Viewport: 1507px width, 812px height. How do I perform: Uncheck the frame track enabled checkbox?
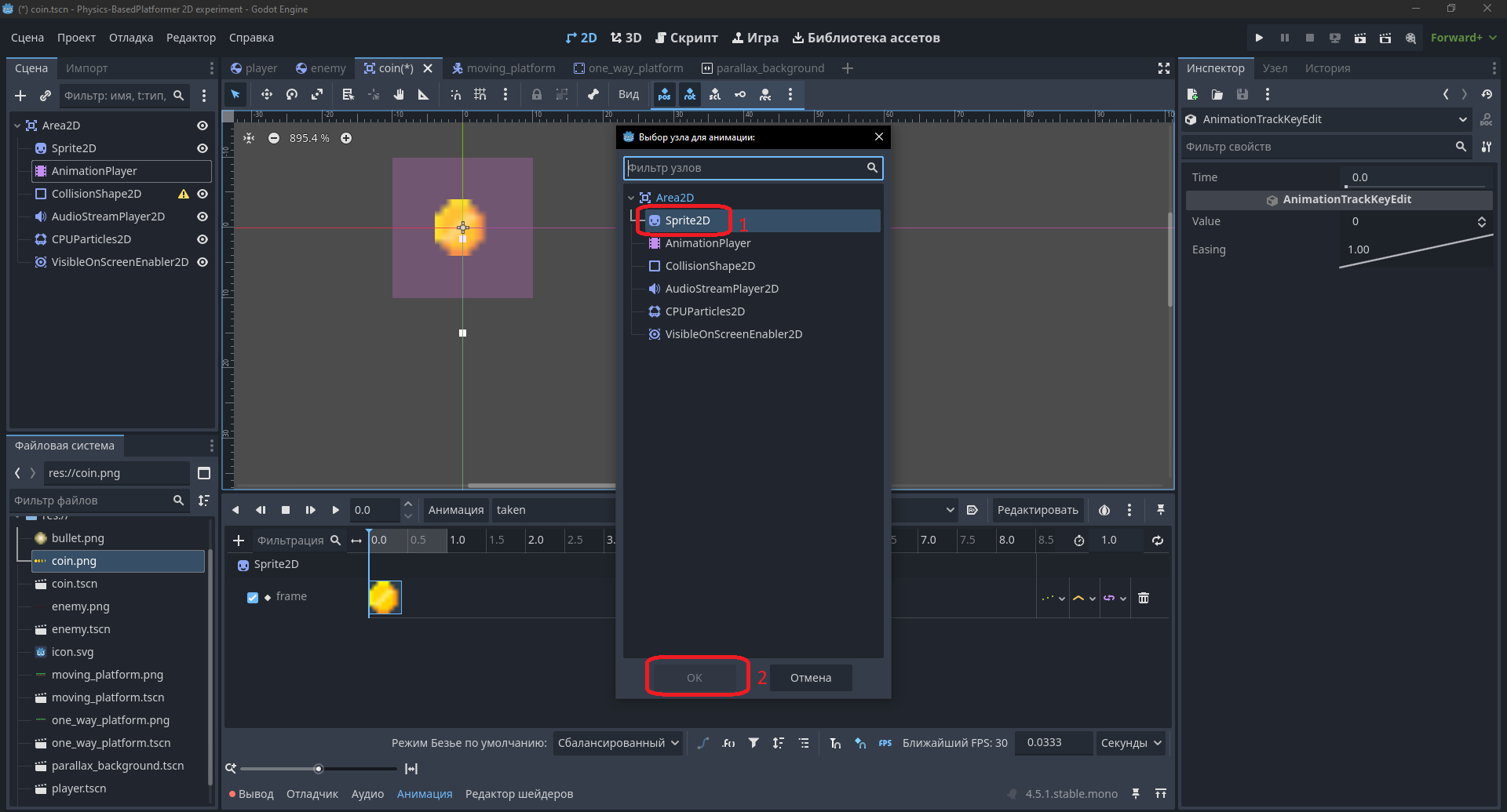pos(253,597)
